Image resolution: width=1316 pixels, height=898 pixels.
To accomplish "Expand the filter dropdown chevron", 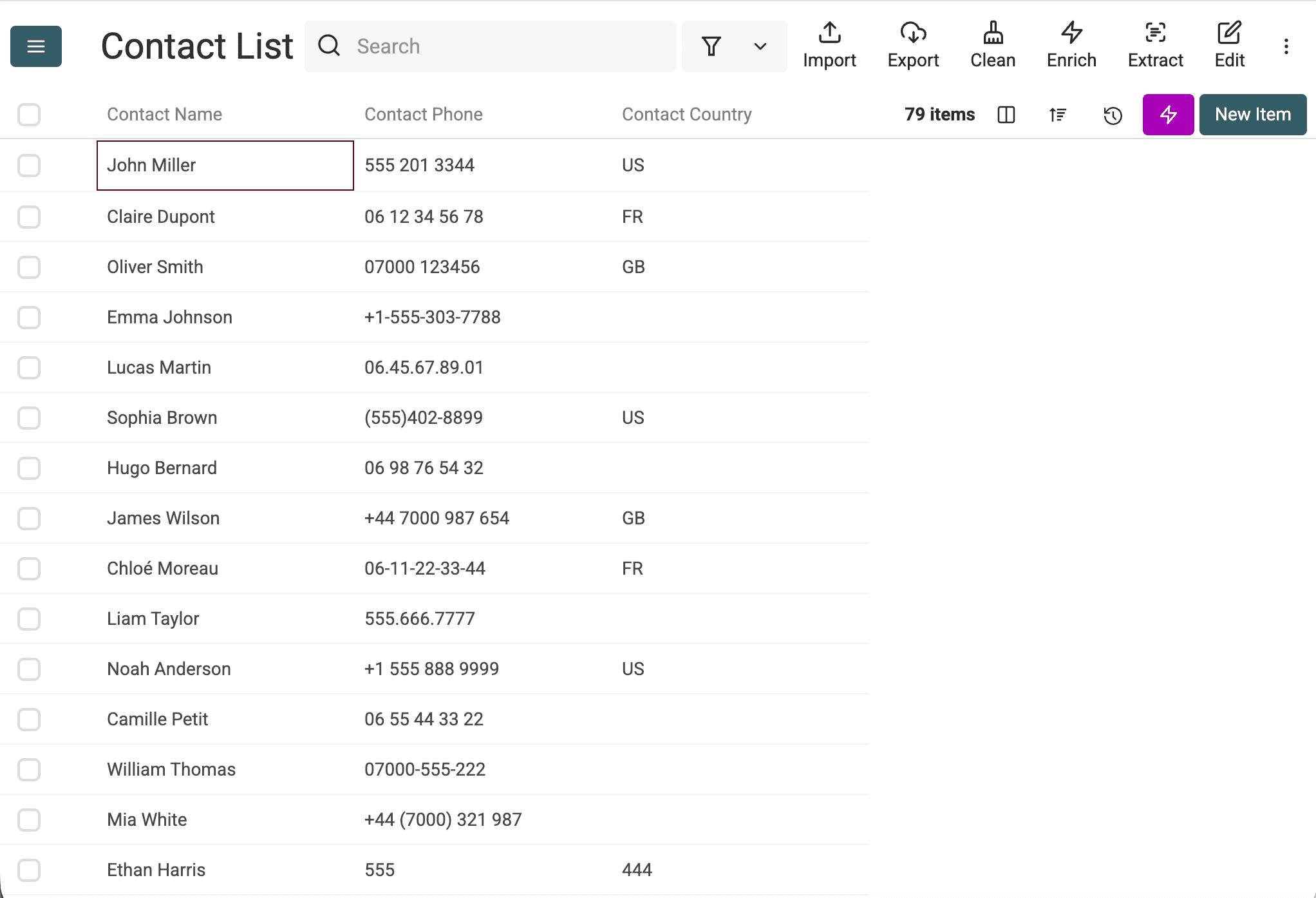I will (x=760, y=46).
